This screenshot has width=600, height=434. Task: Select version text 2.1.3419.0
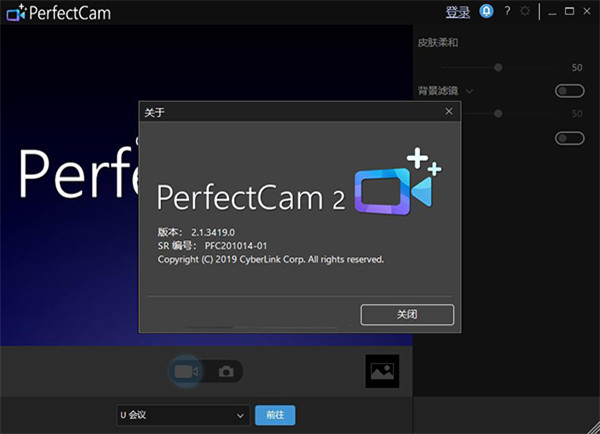213,232
